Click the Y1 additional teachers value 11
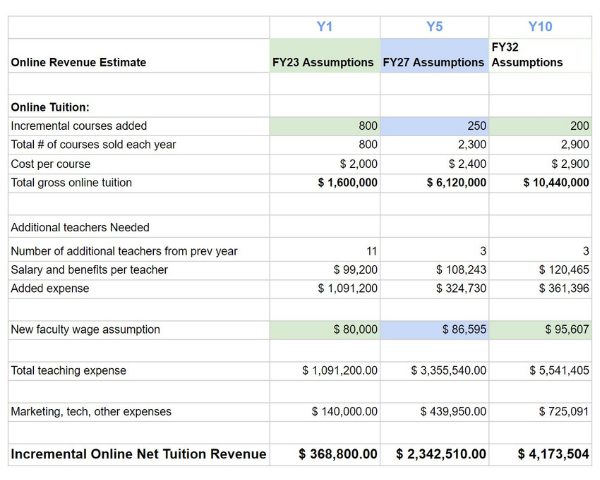The width and height of the screenshot is (600, 480). pos(324,251)
